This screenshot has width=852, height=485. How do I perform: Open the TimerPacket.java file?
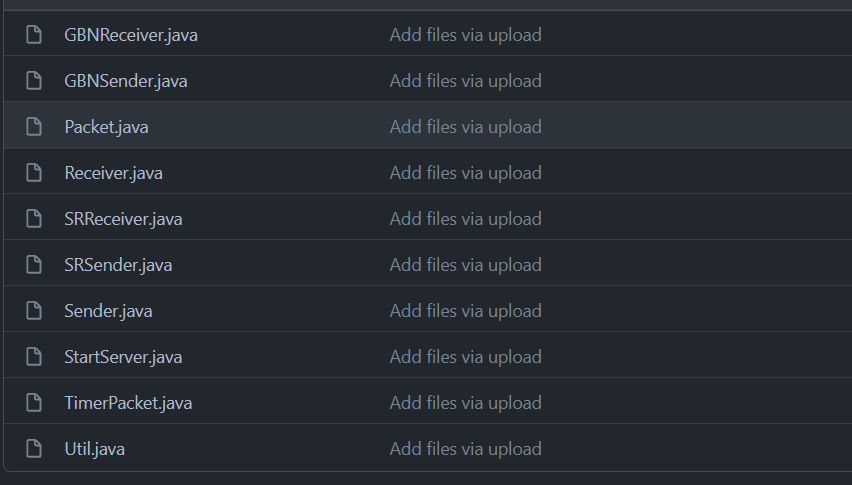coord(128,403)
